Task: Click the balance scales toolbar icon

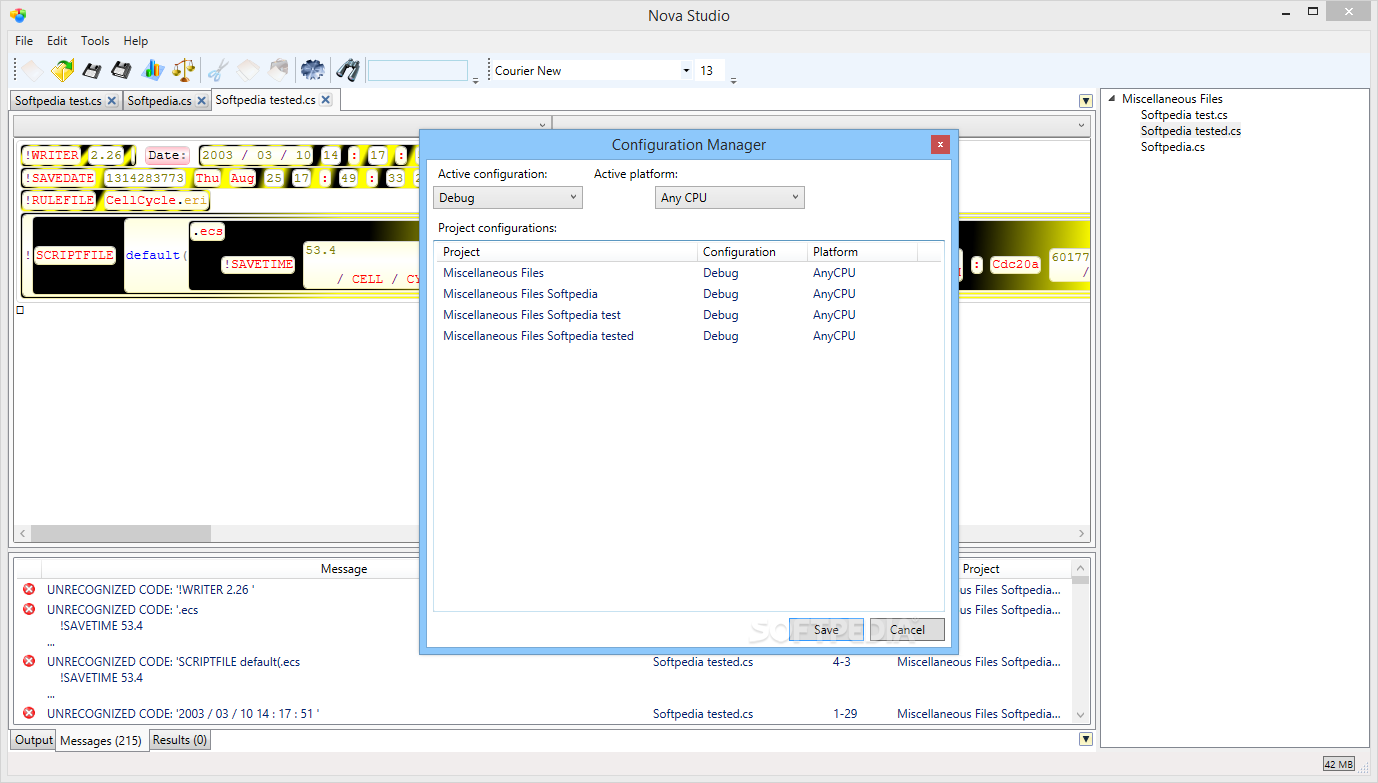Action: tap(183, 70)
